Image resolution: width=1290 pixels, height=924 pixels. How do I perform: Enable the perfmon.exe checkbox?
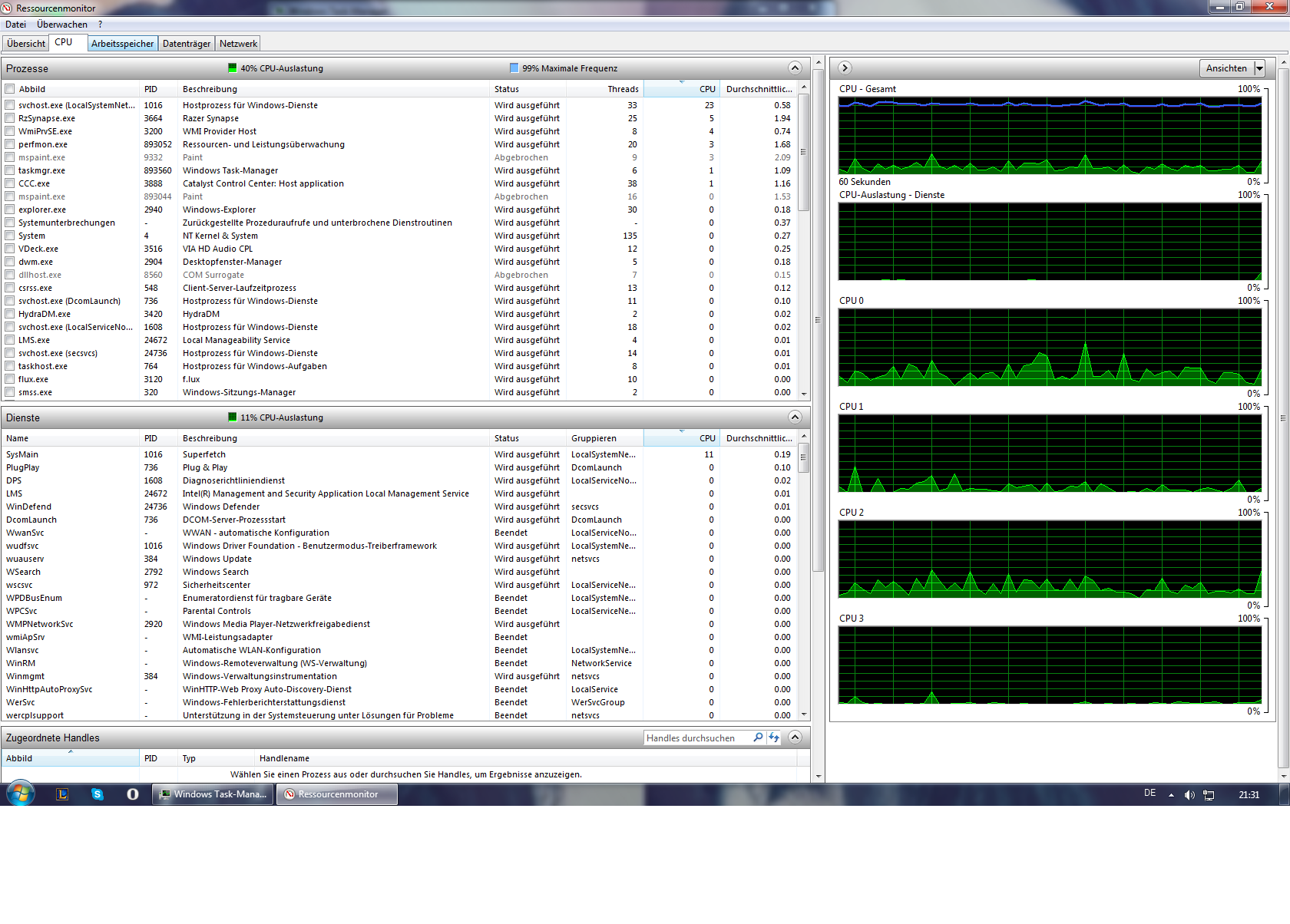pos(10,144)
